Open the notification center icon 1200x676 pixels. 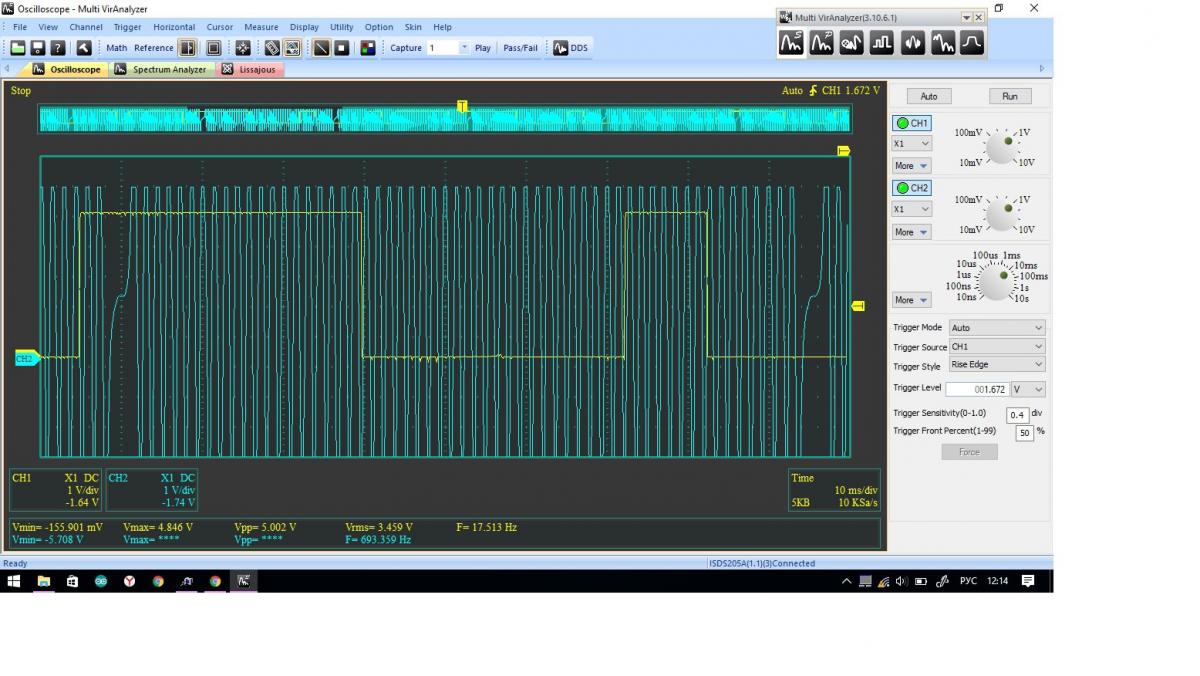coord(1028,581)
